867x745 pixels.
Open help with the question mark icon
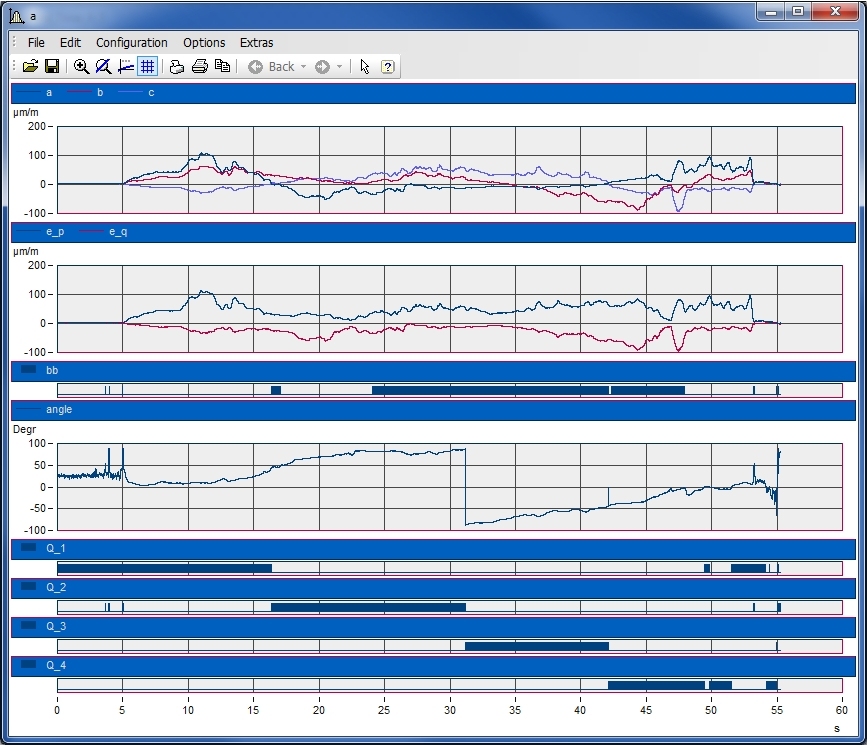tap(388, 67)
